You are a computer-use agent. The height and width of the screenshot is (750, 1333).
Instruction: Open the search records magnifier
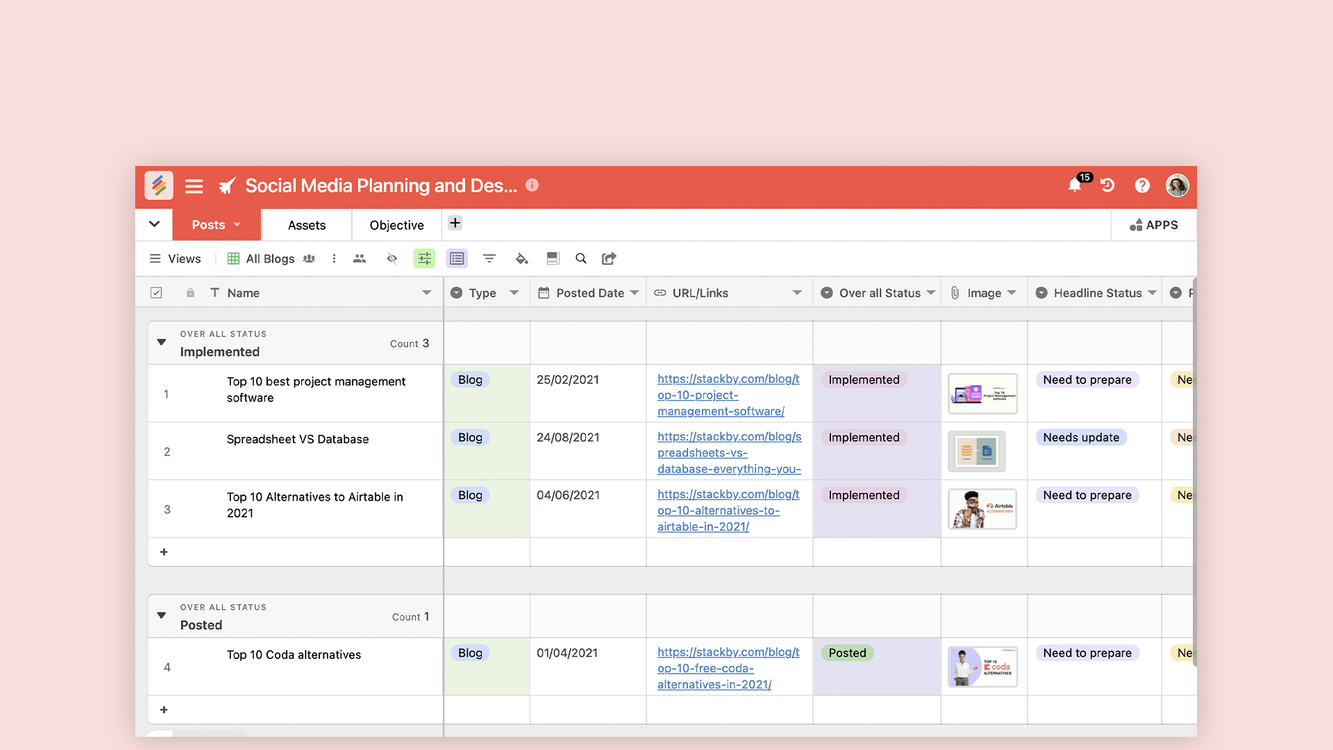(x=581, y=259)
